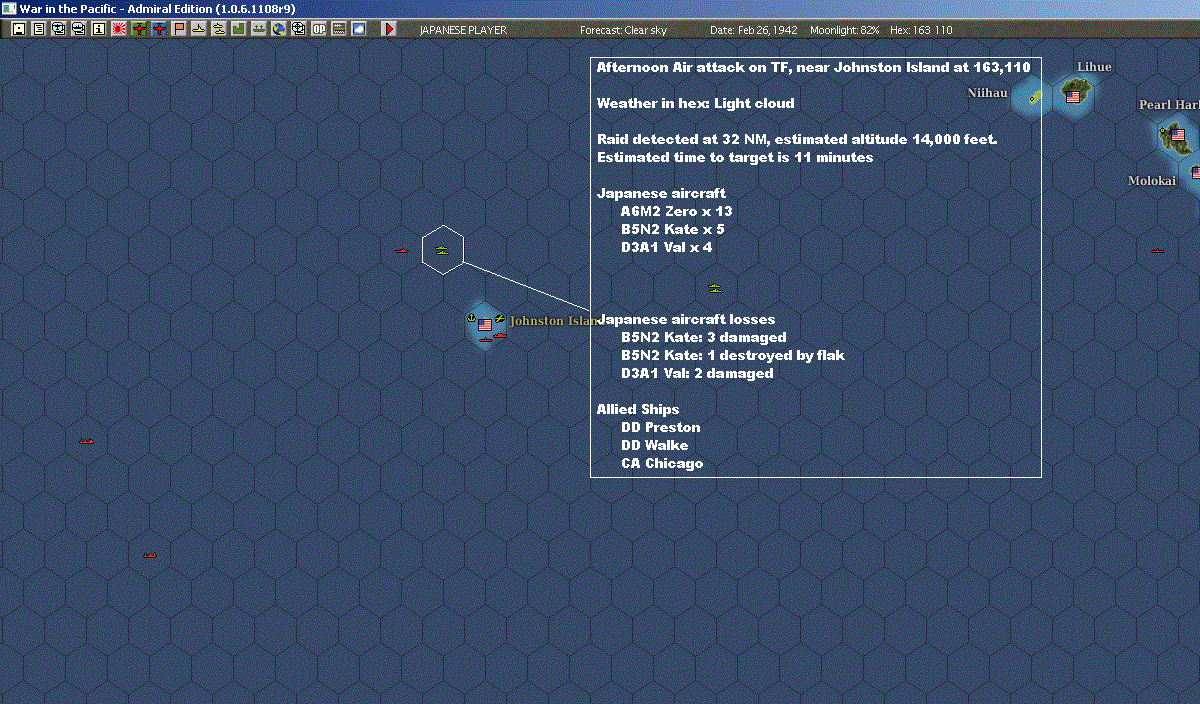Viewport: 1200px width, 704px height.
Task: Click the 'D3A1 Val x 4' line
Action: [667, 247]
